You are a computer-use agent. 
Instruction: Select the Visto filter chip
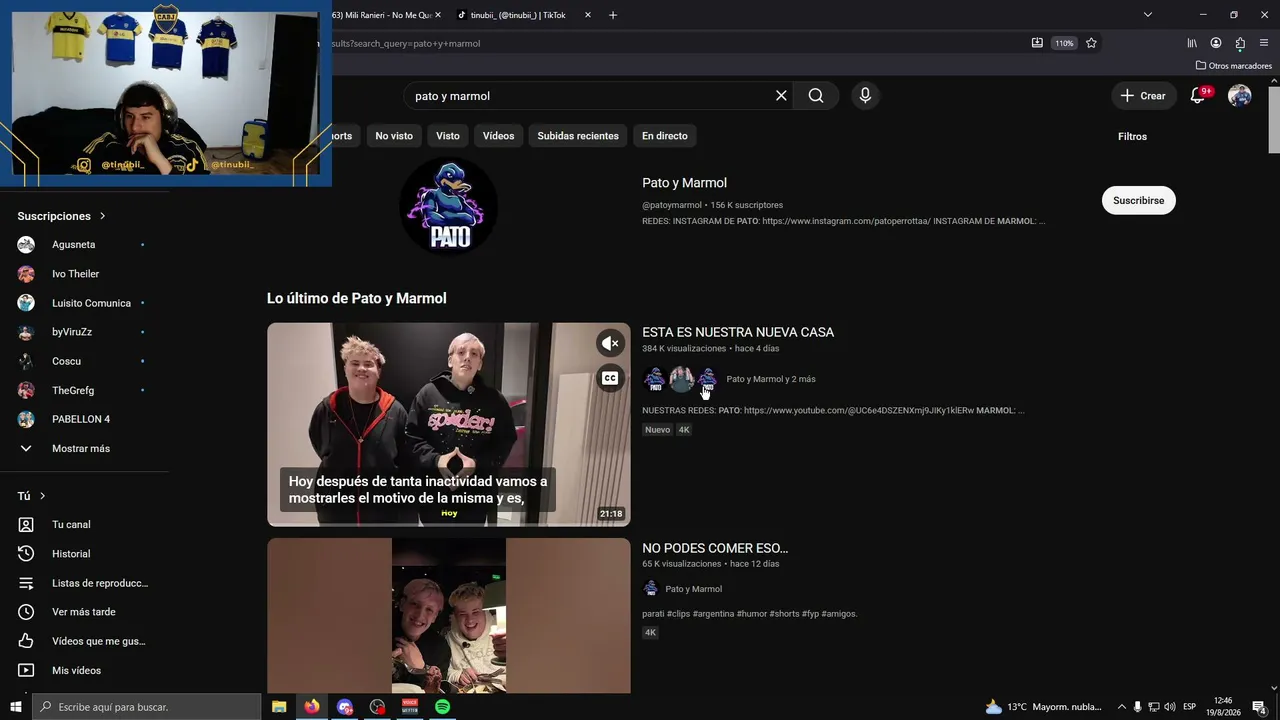tap(448, 136)
